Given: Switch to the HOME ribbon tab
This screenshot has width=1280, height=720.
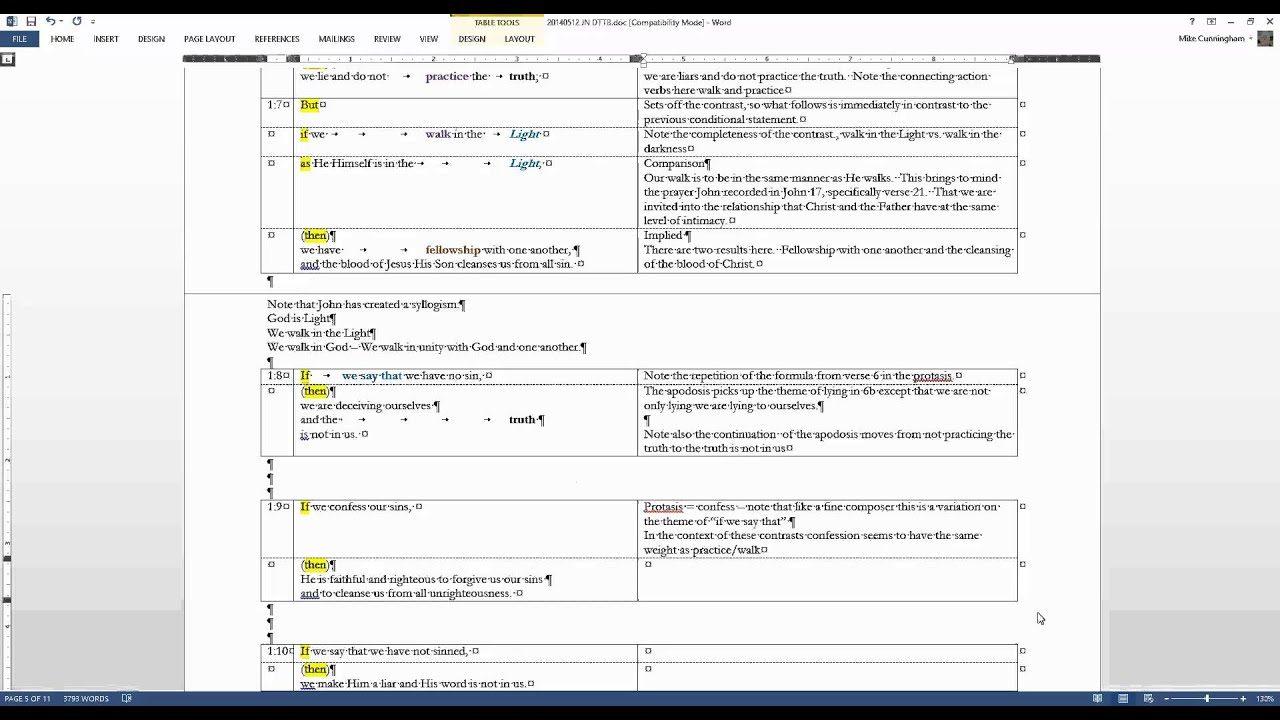Looking at the screenshot, I should [x=62, y=39].
